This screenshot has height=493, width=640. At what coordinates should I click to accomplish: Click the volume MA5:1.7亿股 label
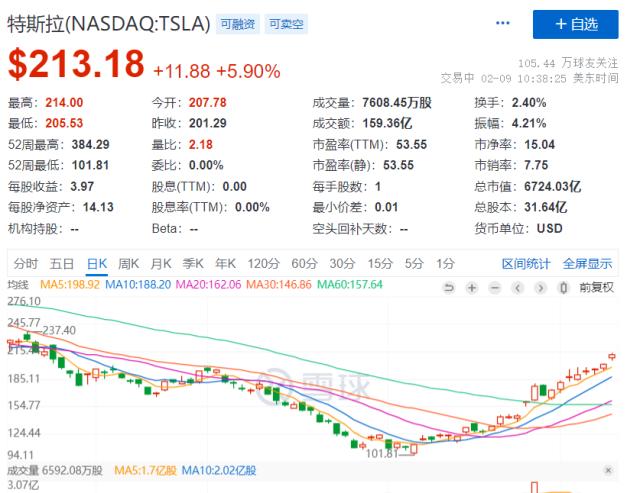tap(145, 471)
